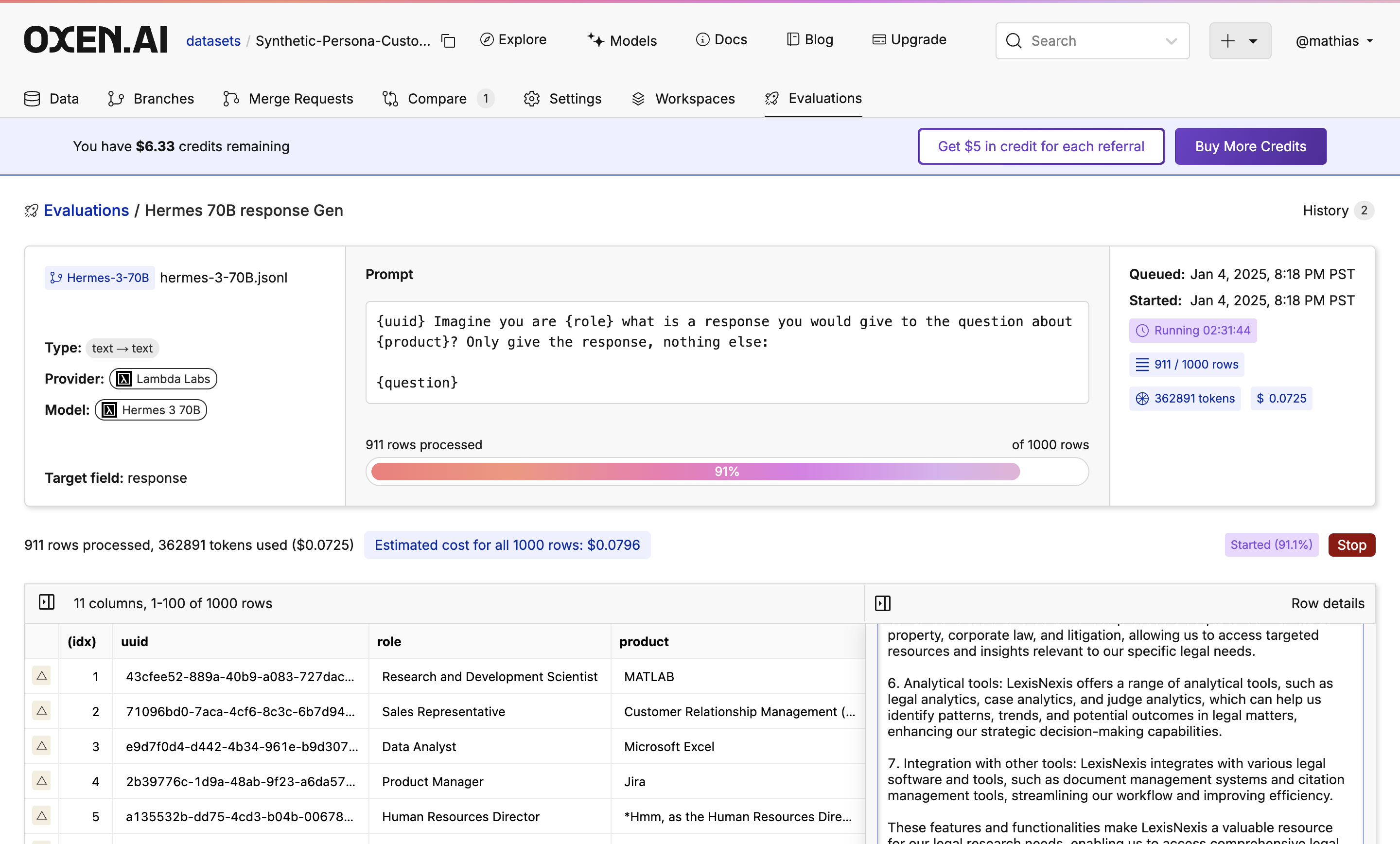Click the warning triangle icon on row 3

tap(41, 746)
